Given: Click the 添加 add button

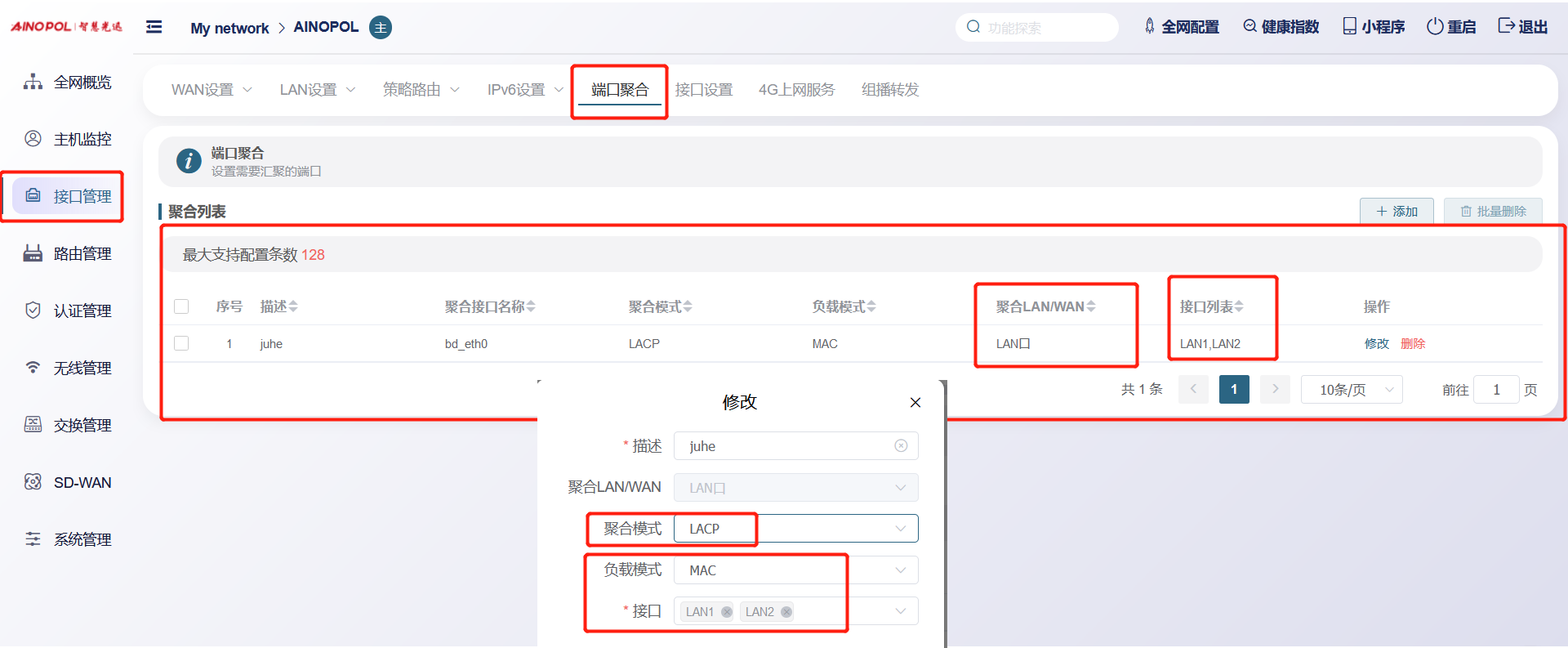Looking at the screenshot, I should 1396,212.
